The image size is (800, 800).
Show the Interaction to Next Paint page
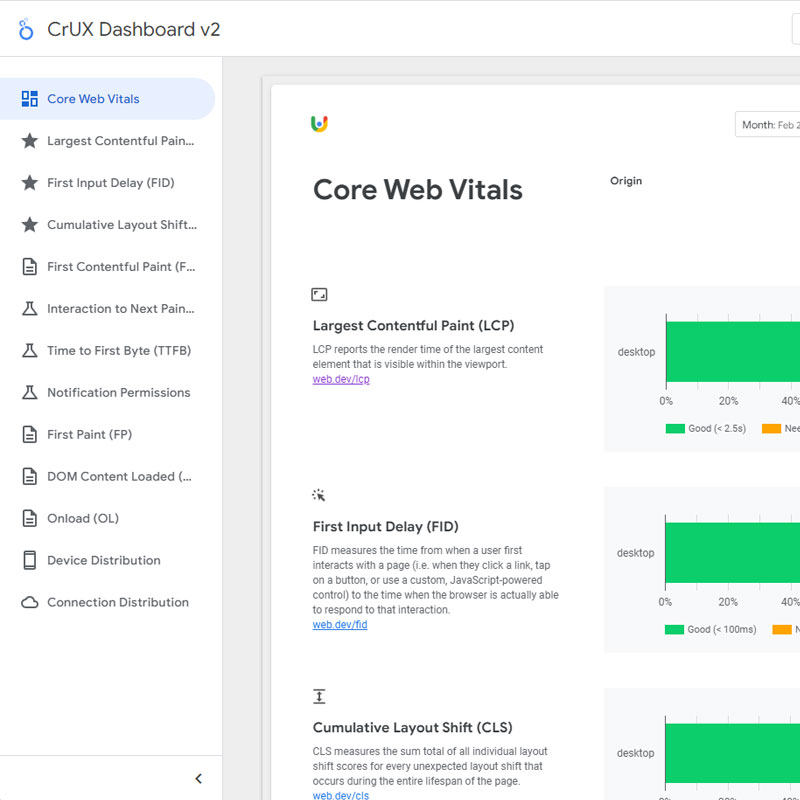pos(107,309)
